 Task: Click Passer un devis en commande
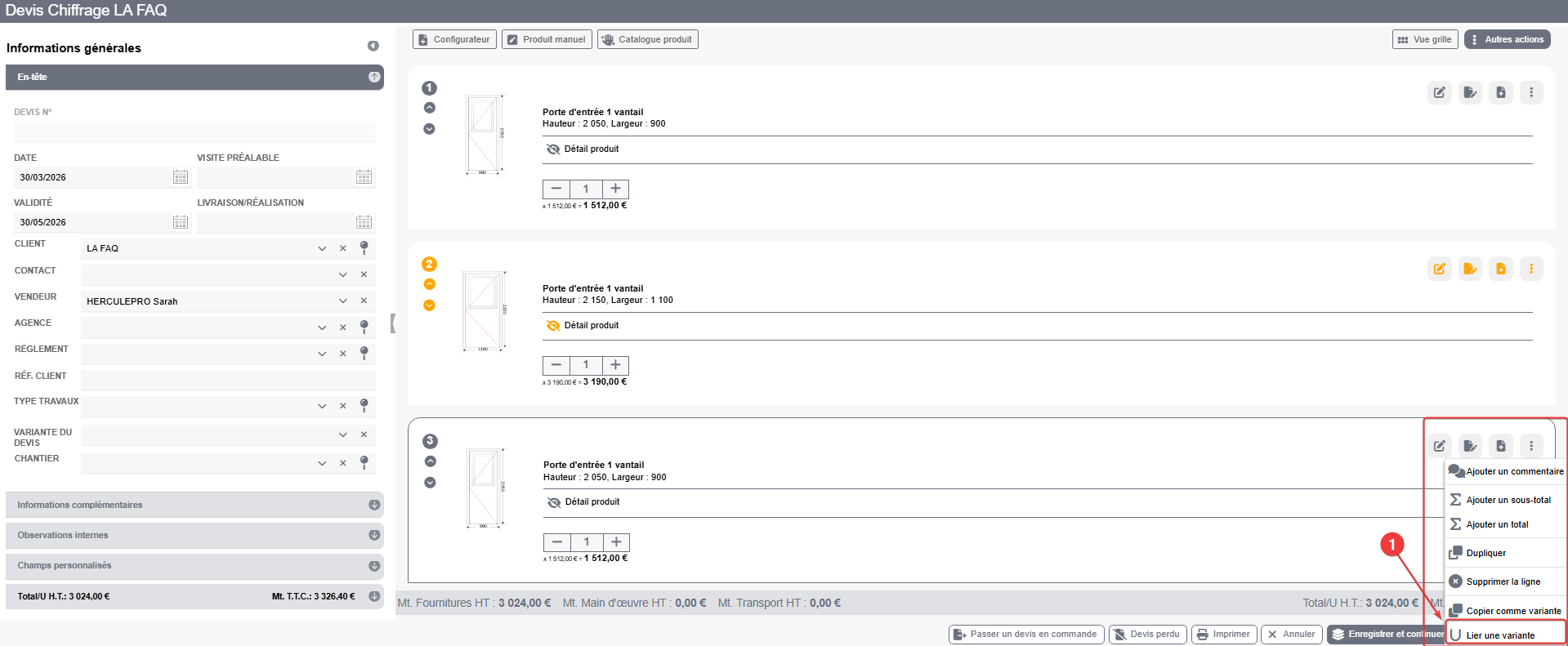point(1026,634)
